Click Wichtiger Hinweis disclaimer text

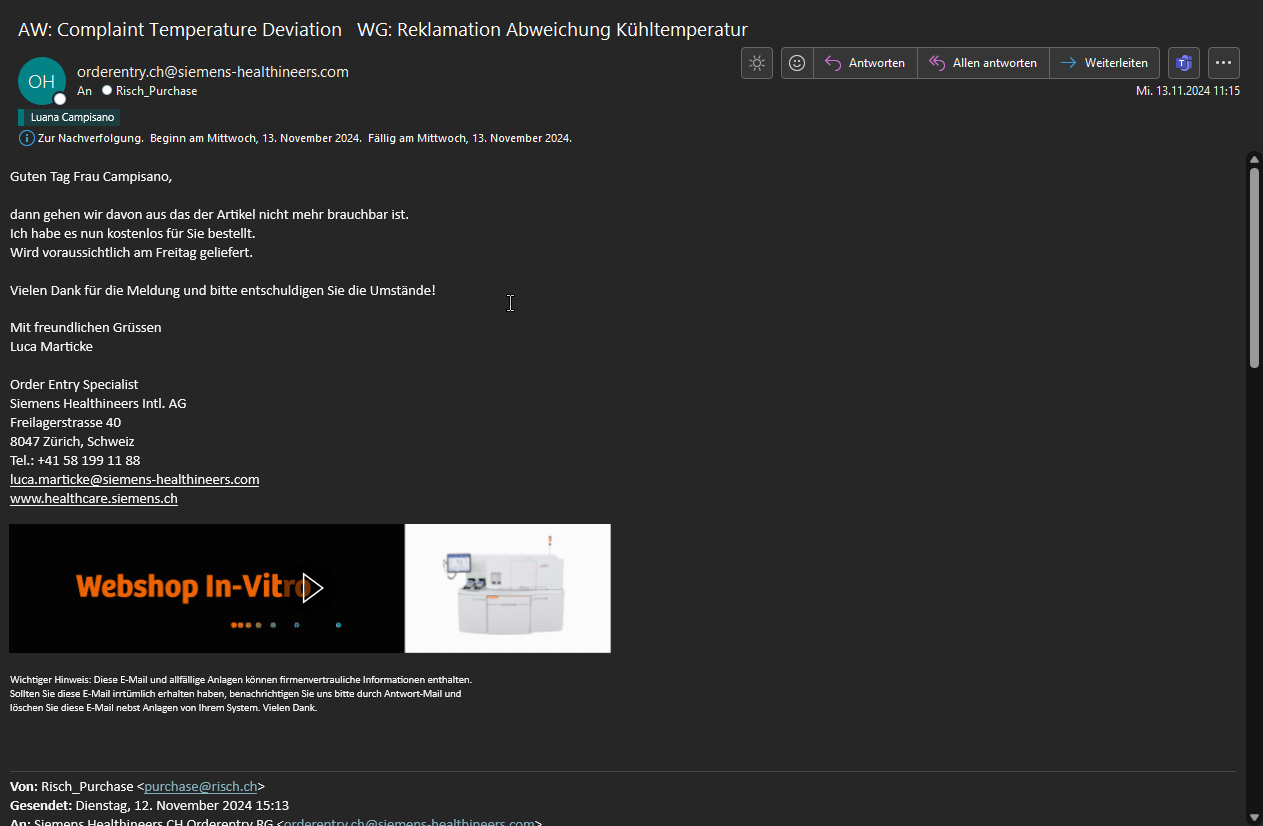[241, 693]
